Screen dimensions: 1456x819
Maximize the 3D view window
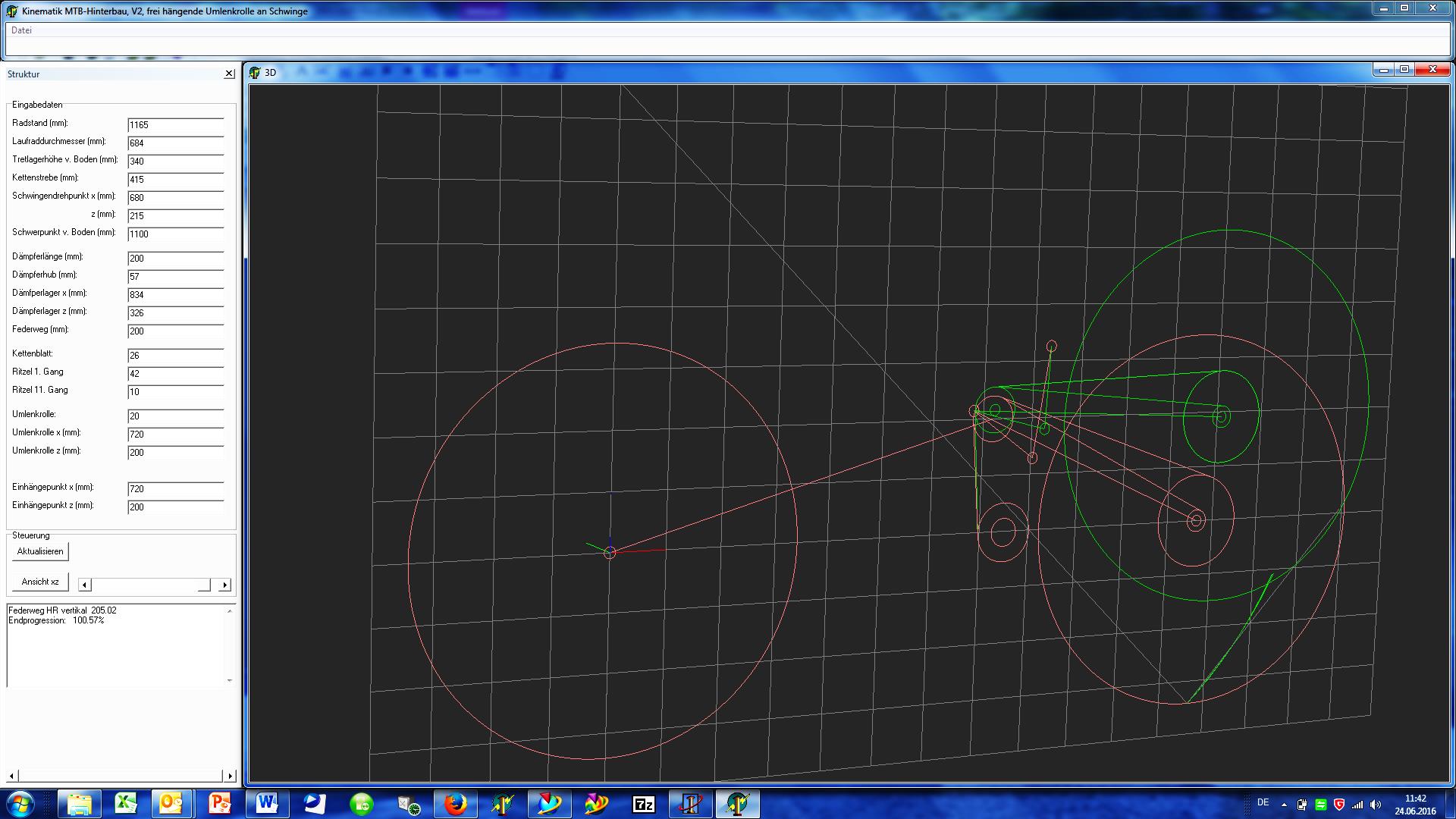[x=1404, y=69]
